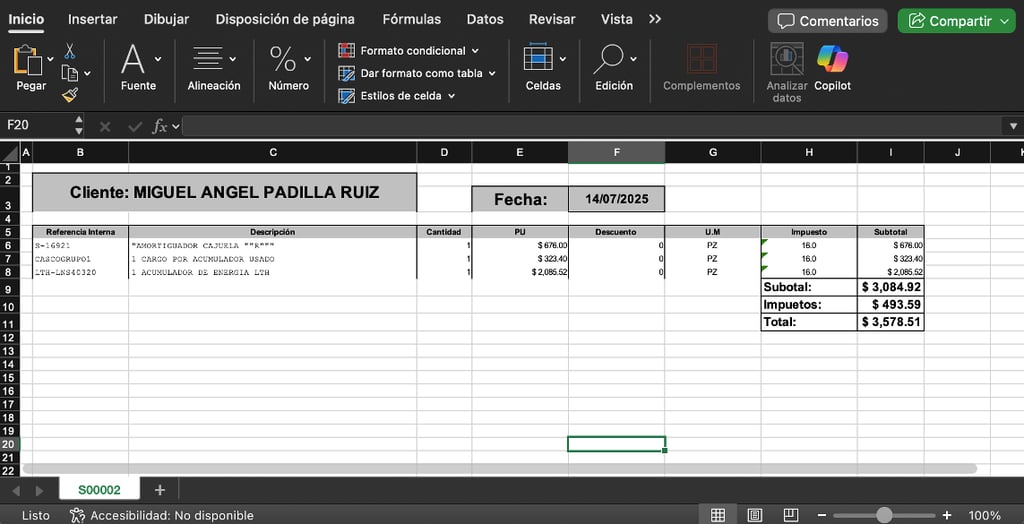Expand the Celdas dropdown arrow
The width and height of the screenshot is (1024, 524).
[x=562, y=59]
